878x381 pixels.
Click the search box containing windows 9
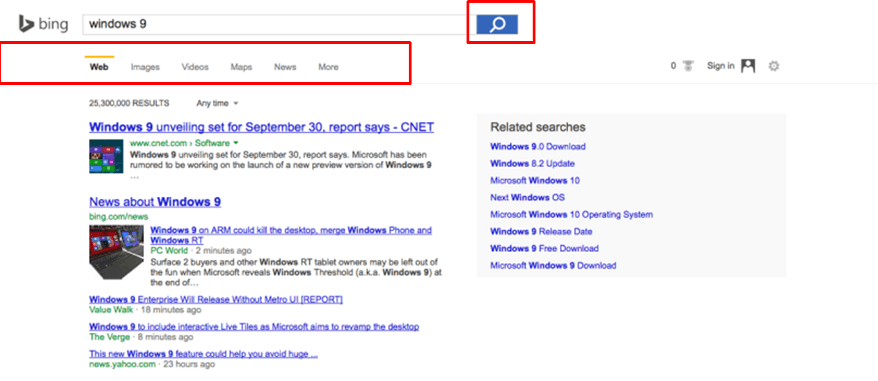click(x=278, y=24)
